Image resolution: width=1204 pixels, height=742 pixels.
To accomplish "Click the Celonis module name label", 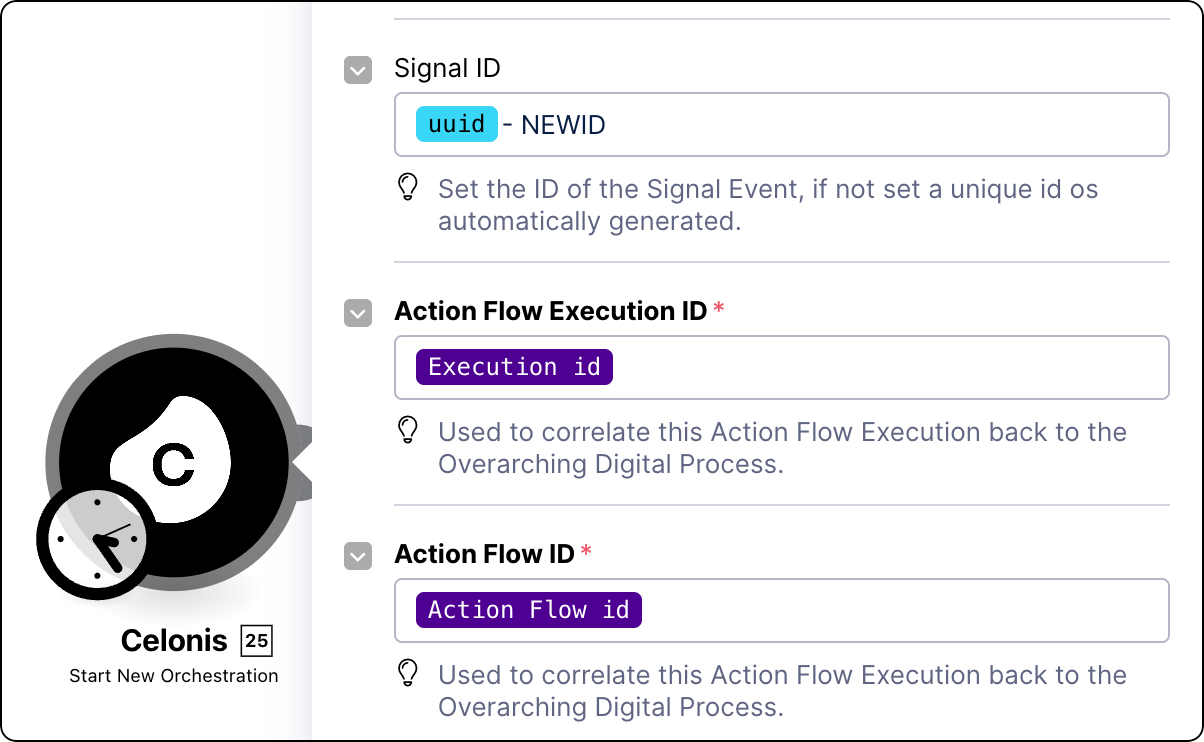I will (x=176, y=641).
